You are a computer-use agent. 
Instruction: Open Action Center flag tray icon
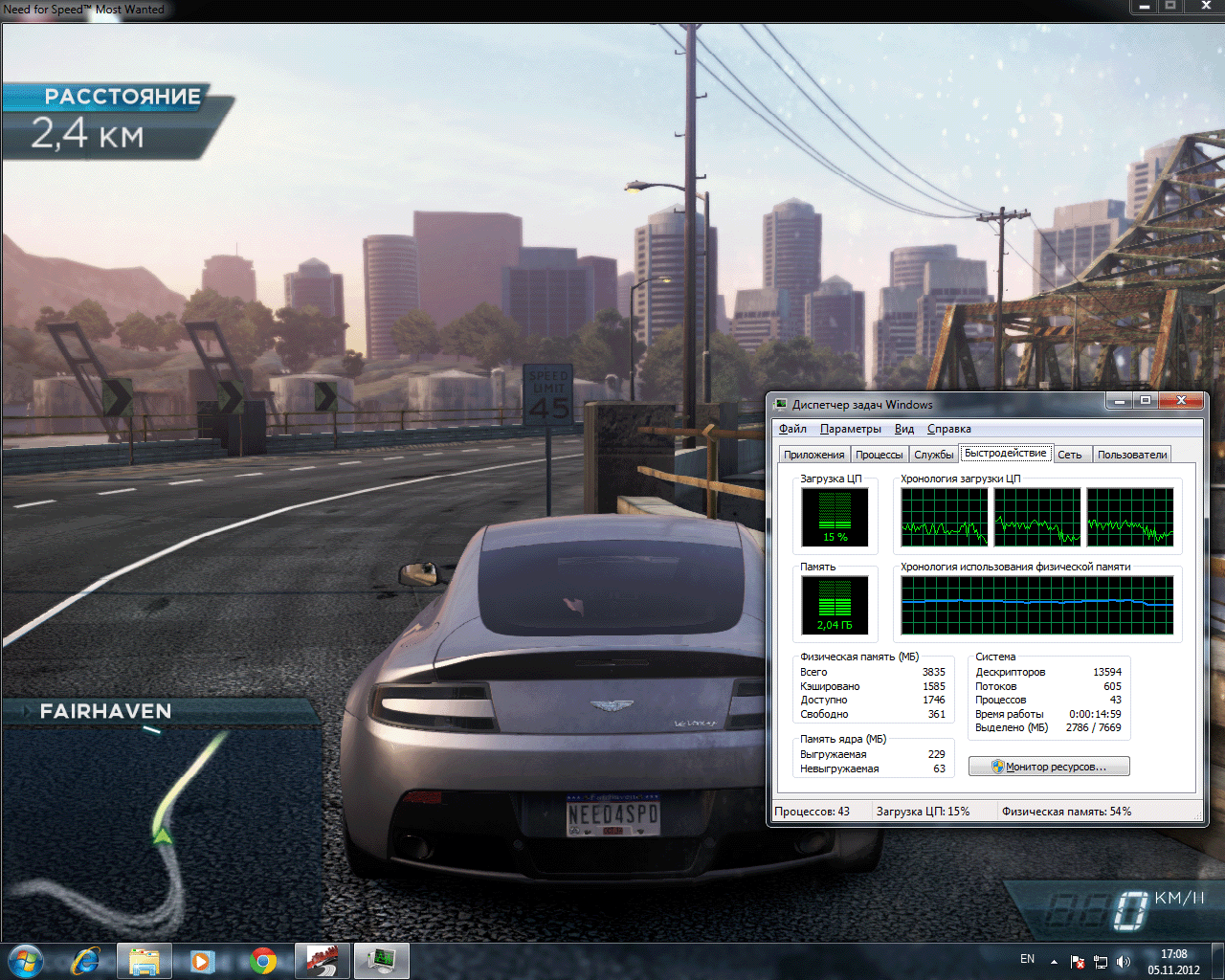click(1078, 962)
